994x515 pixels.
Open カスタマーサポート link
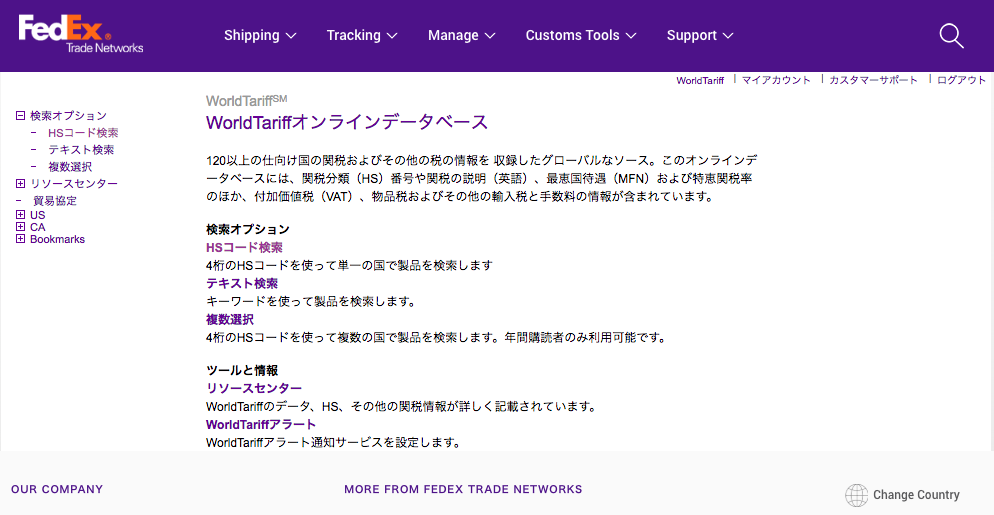(873, 80)
